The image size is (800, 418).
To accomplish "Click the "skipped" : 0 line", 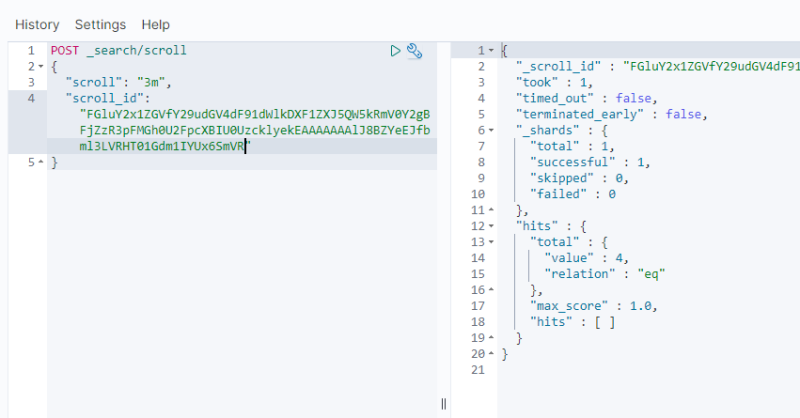I will tap(580, 178).
